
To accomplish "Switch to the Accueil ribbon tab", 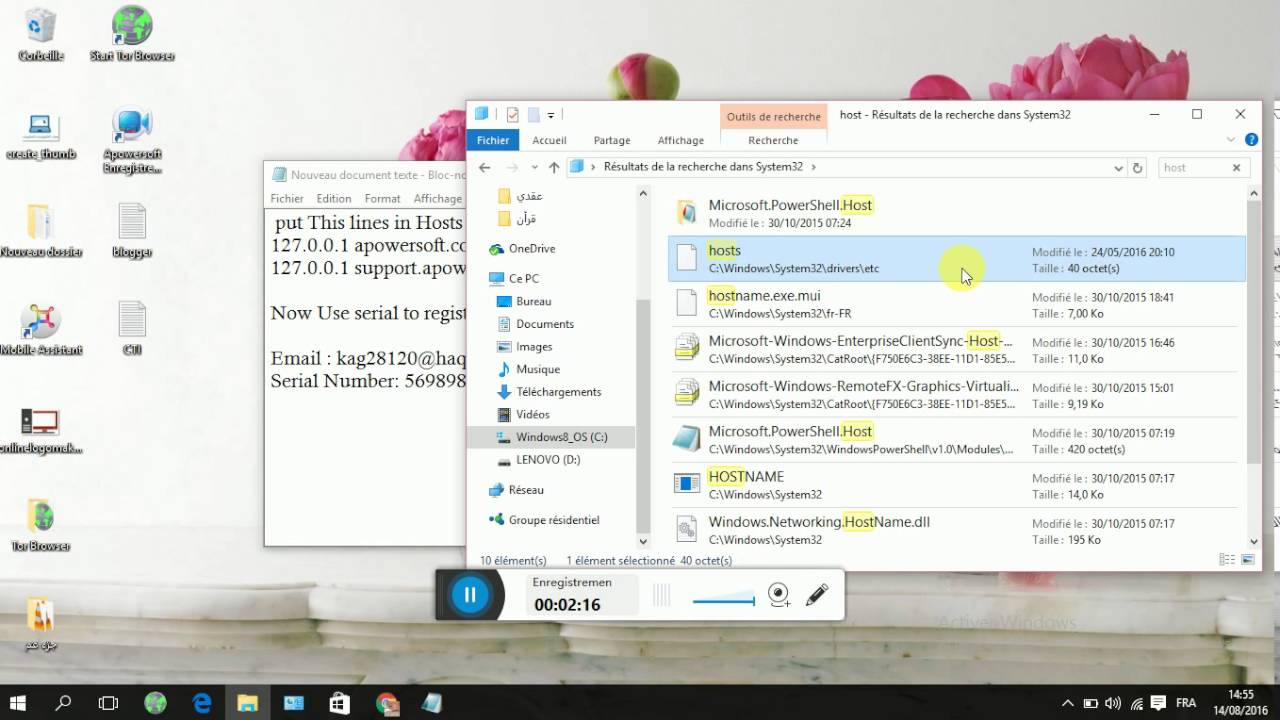I will (x=549, y=140).
